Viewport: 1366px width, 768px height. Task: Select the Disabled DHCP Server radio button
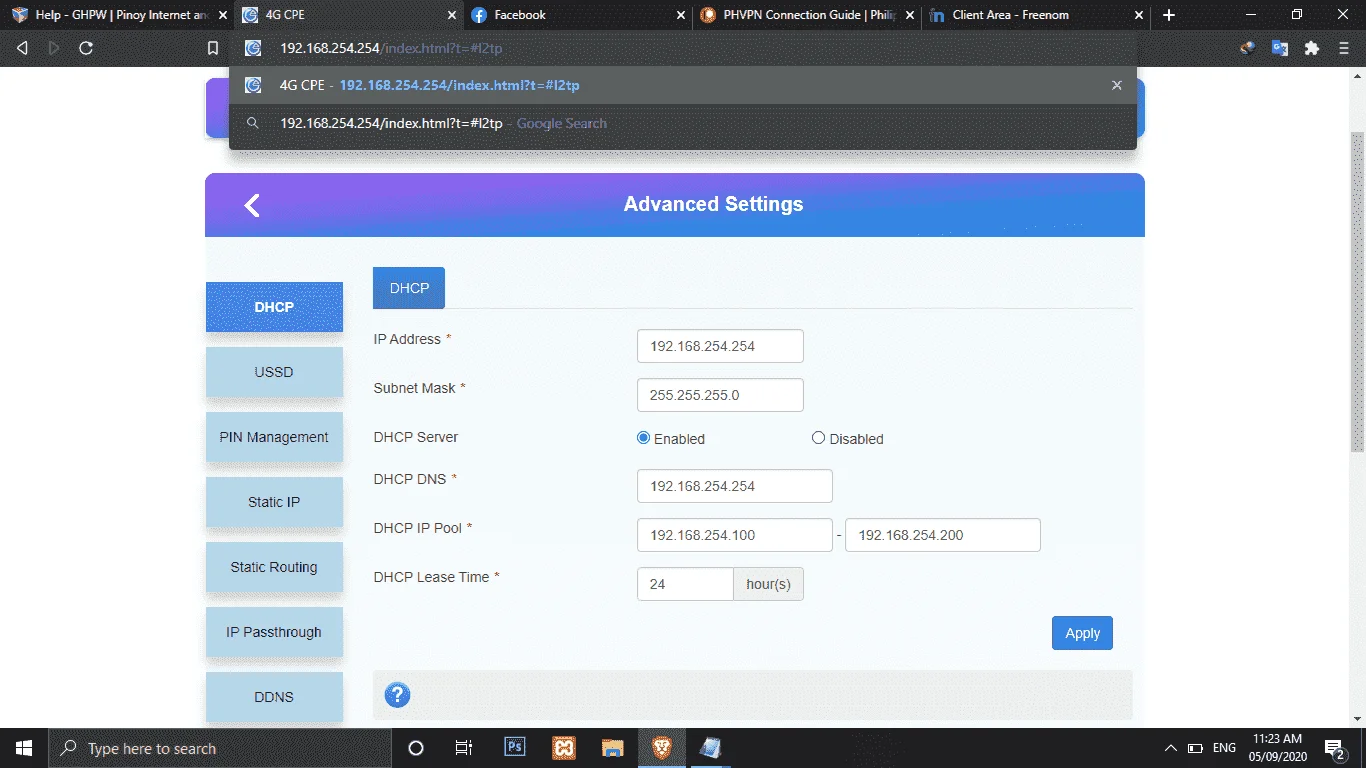pyautogui.click(x=819, y=438)
